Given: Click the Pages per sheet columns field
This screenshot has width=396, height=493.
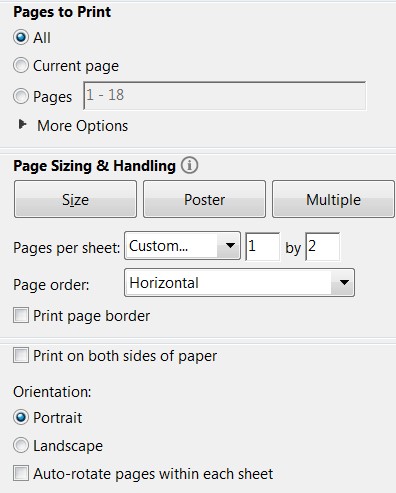Looking at the screenshot, I should click(x=262, y=247).
